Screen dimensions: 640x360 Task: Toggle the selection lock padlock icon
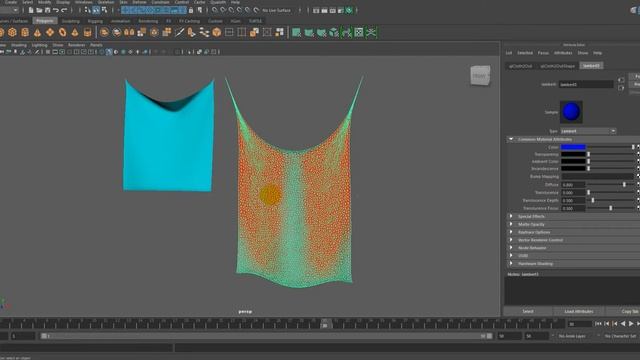191,10
